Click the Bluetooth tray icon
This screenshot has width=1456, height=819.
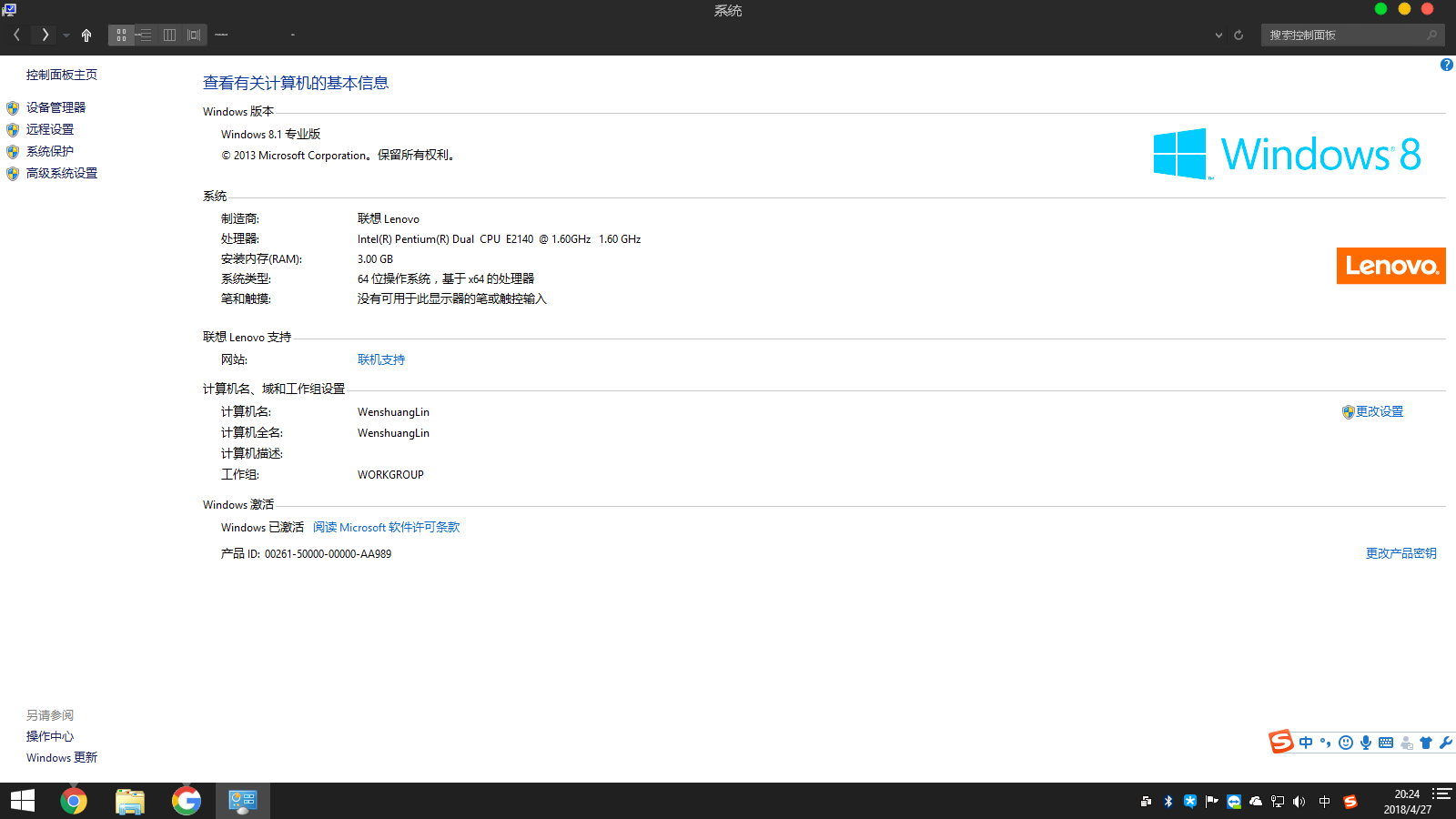[1168, 802]
